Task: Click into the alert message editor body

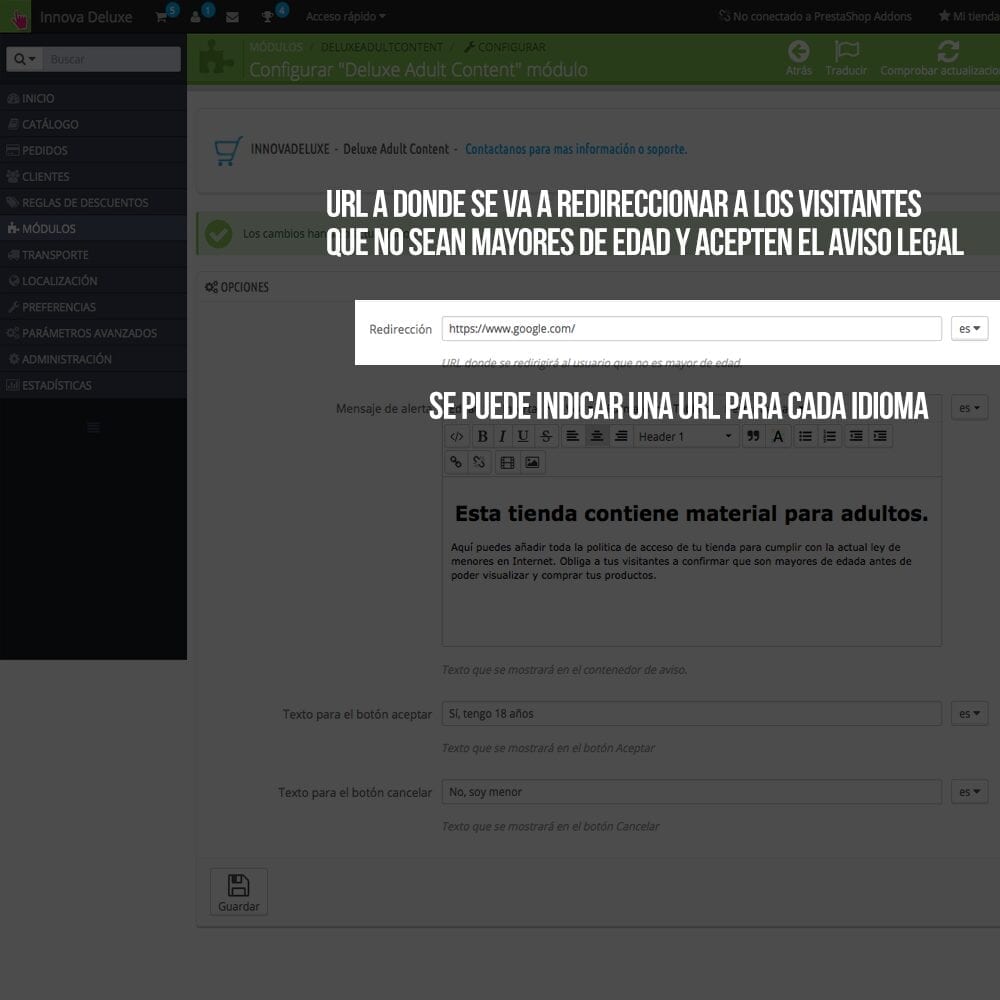Action: coord(691,561)
